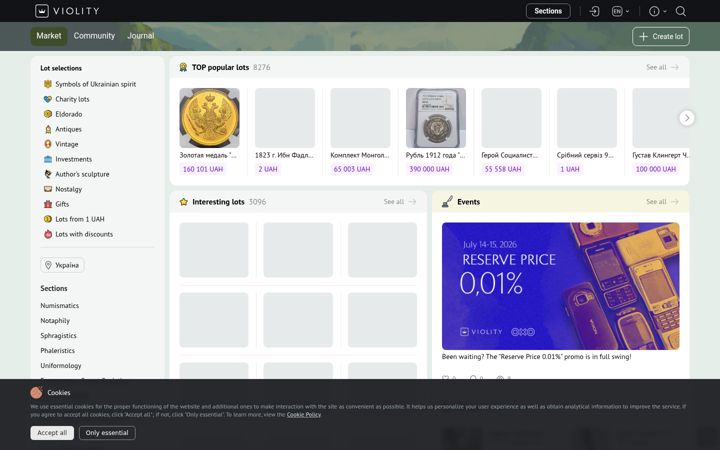Click the Eldorado gold icon
The image size is (720, 450).
48,114
